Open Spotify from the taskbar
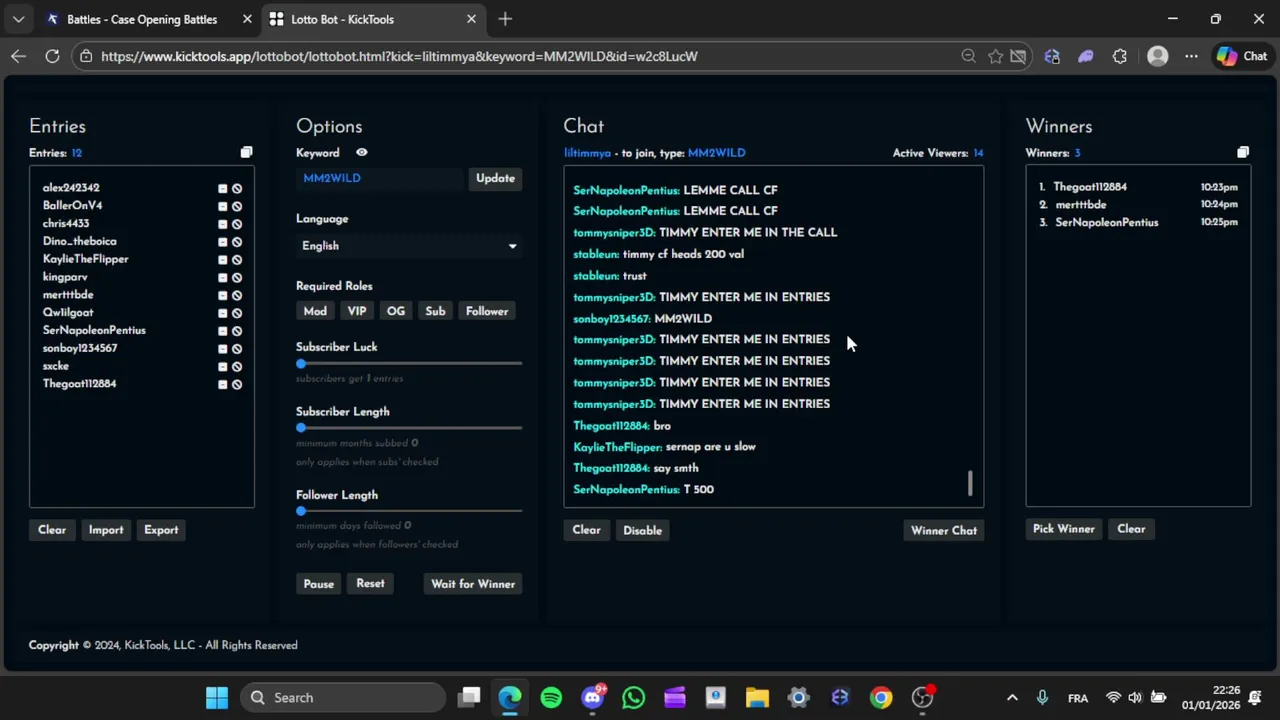 (x=551, y=698)
